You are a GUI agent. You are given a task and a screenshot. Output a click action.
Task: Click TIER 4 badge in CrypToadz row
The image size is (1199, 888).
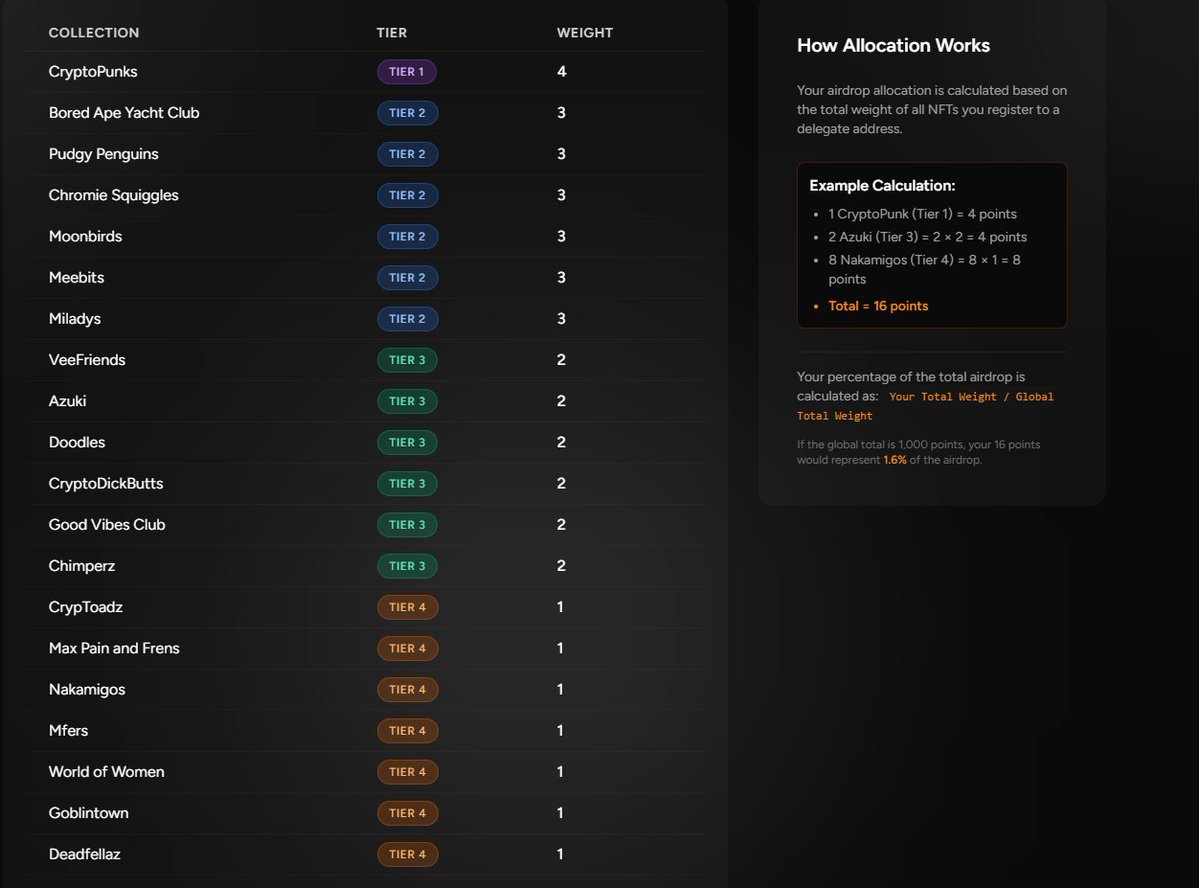(x=408, y=608)
